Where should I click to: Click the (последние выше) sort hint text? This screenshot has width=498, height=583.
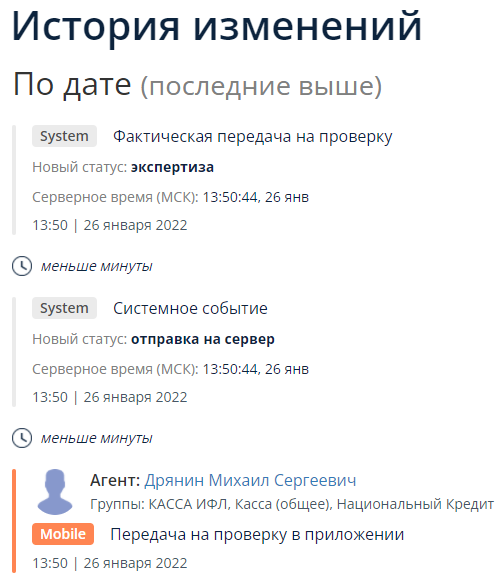pyautogui.click(x=261, y=86)
